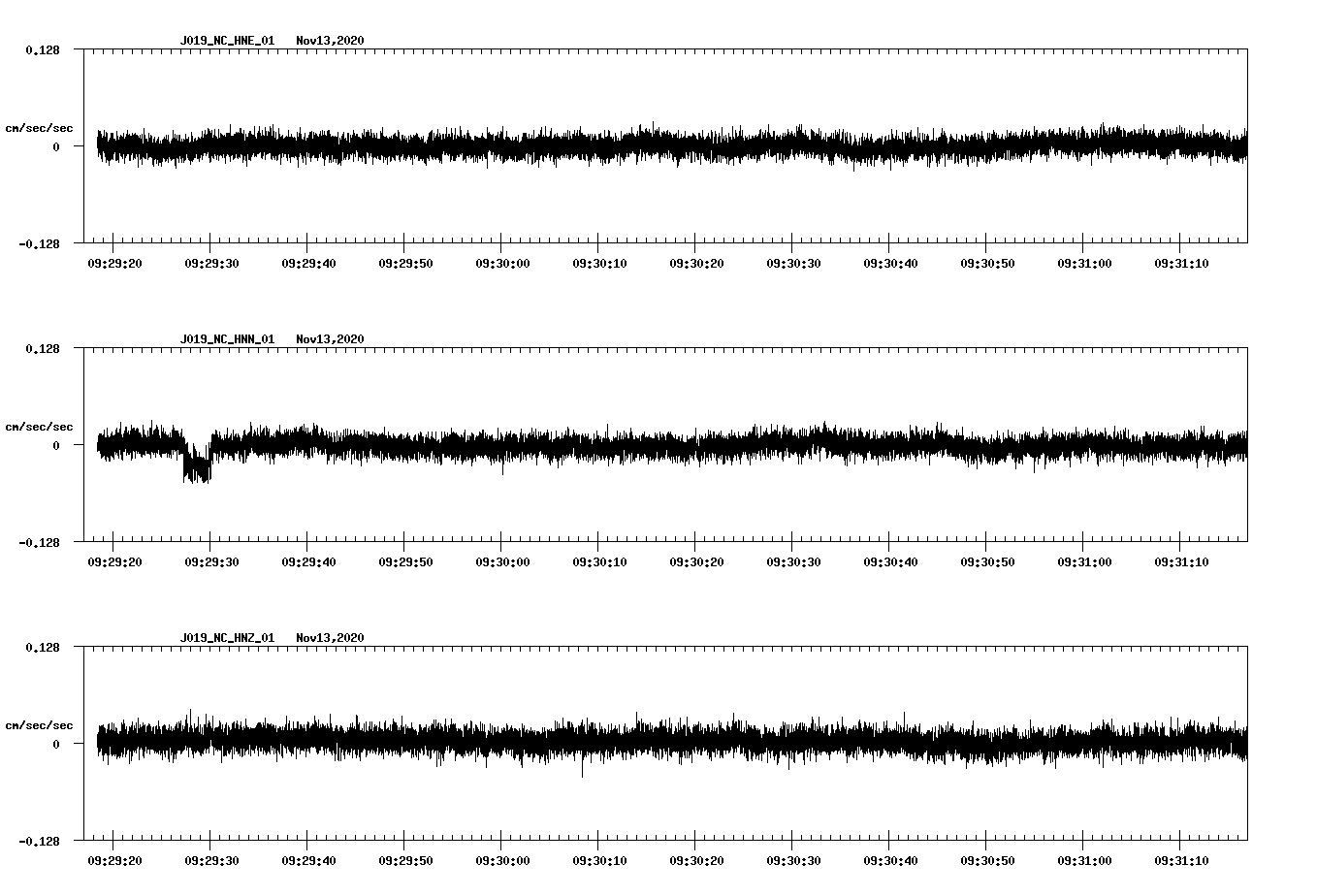Click the zero baseline of the HNE trace
Viewport: 1317px width, 896px height.
(582, 145)
